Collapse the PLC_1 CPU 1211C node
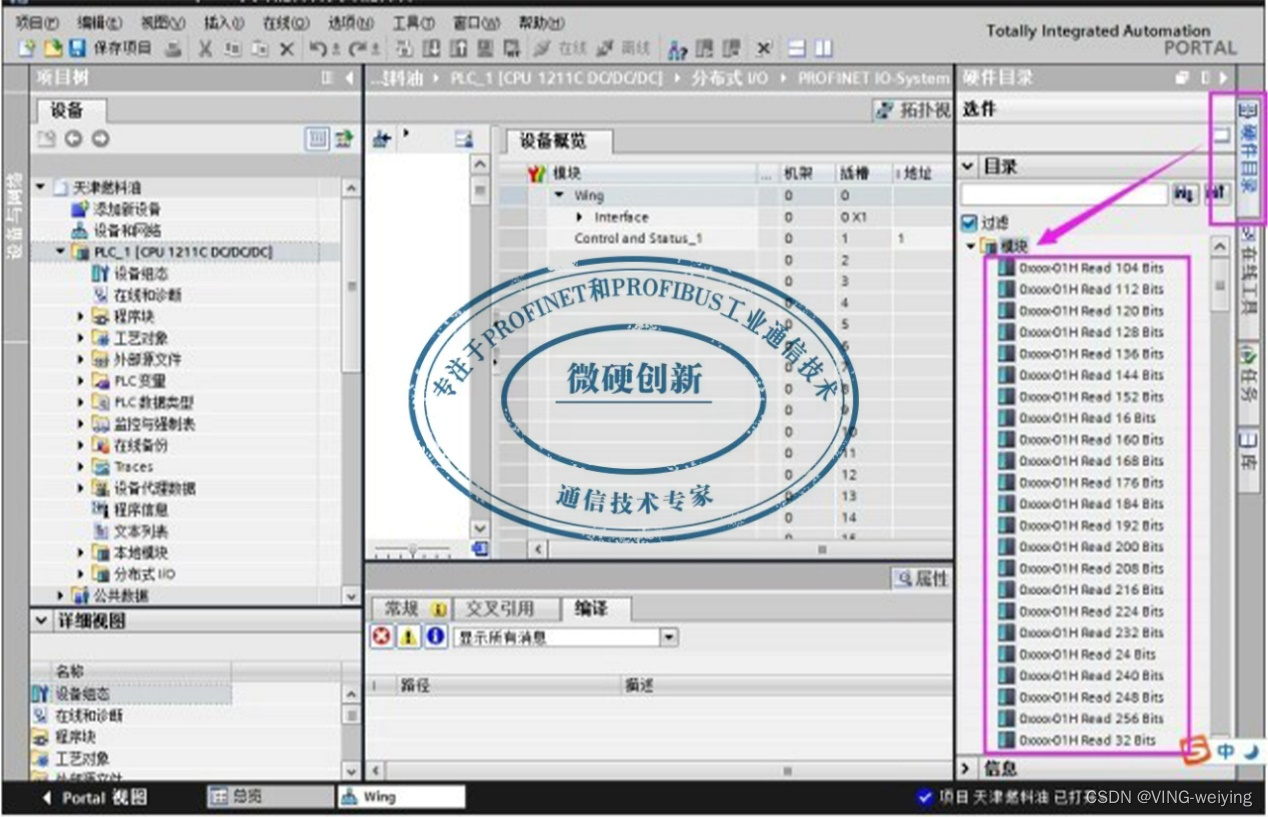This screenshot has height=817, width=1268. point(61,252)
